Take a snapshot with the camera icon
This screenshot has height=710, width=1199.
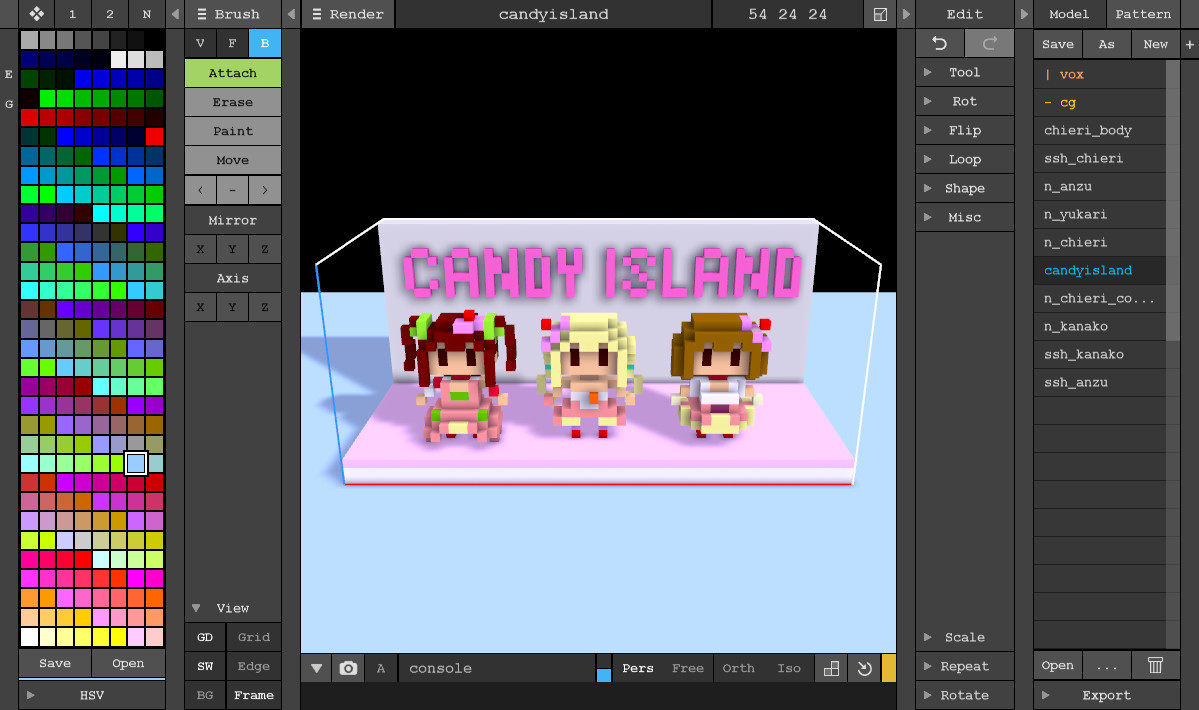tap(348, 668)
